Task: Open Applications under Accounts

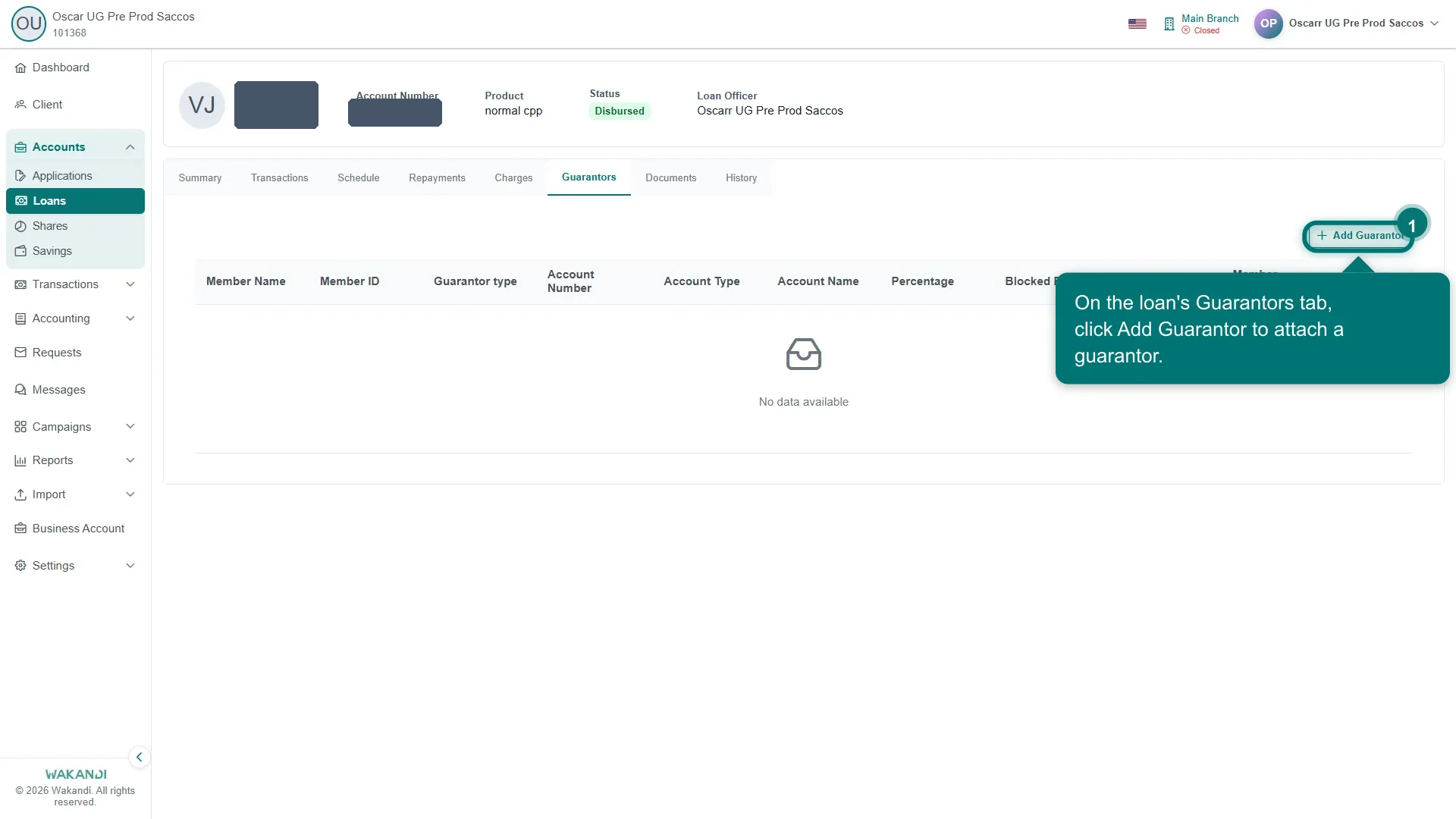Action: 62,176
